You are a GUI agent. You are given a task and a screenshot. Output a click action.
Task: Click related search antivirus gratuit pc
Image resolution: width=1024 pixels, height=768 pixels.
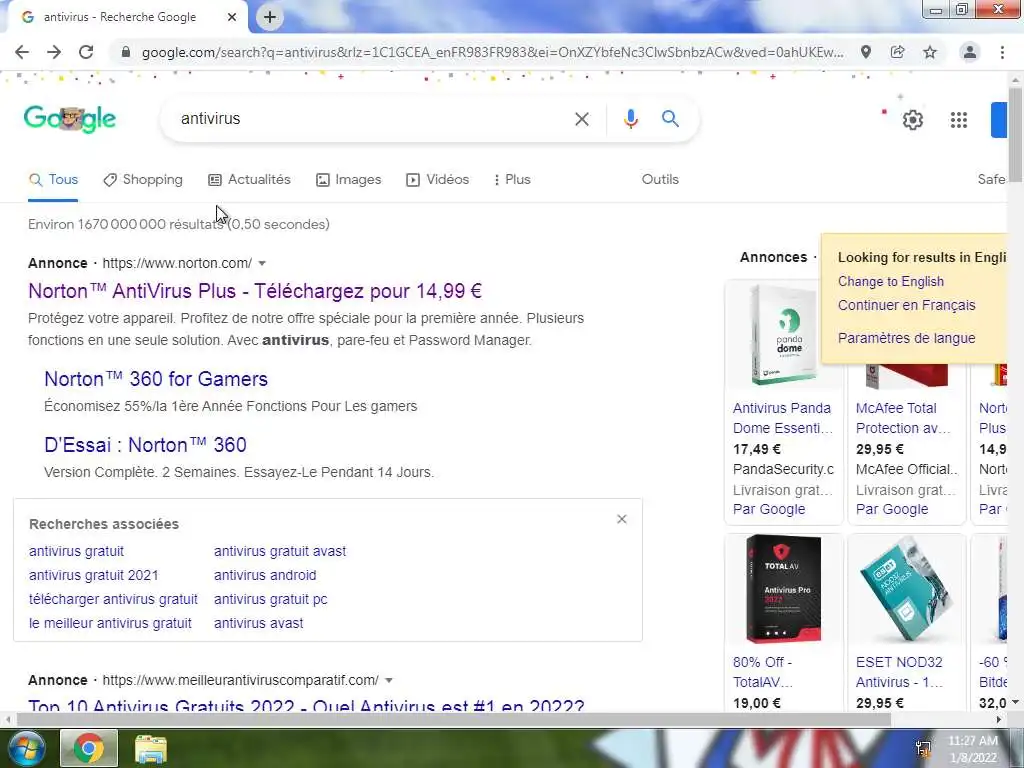click(270, 600)
